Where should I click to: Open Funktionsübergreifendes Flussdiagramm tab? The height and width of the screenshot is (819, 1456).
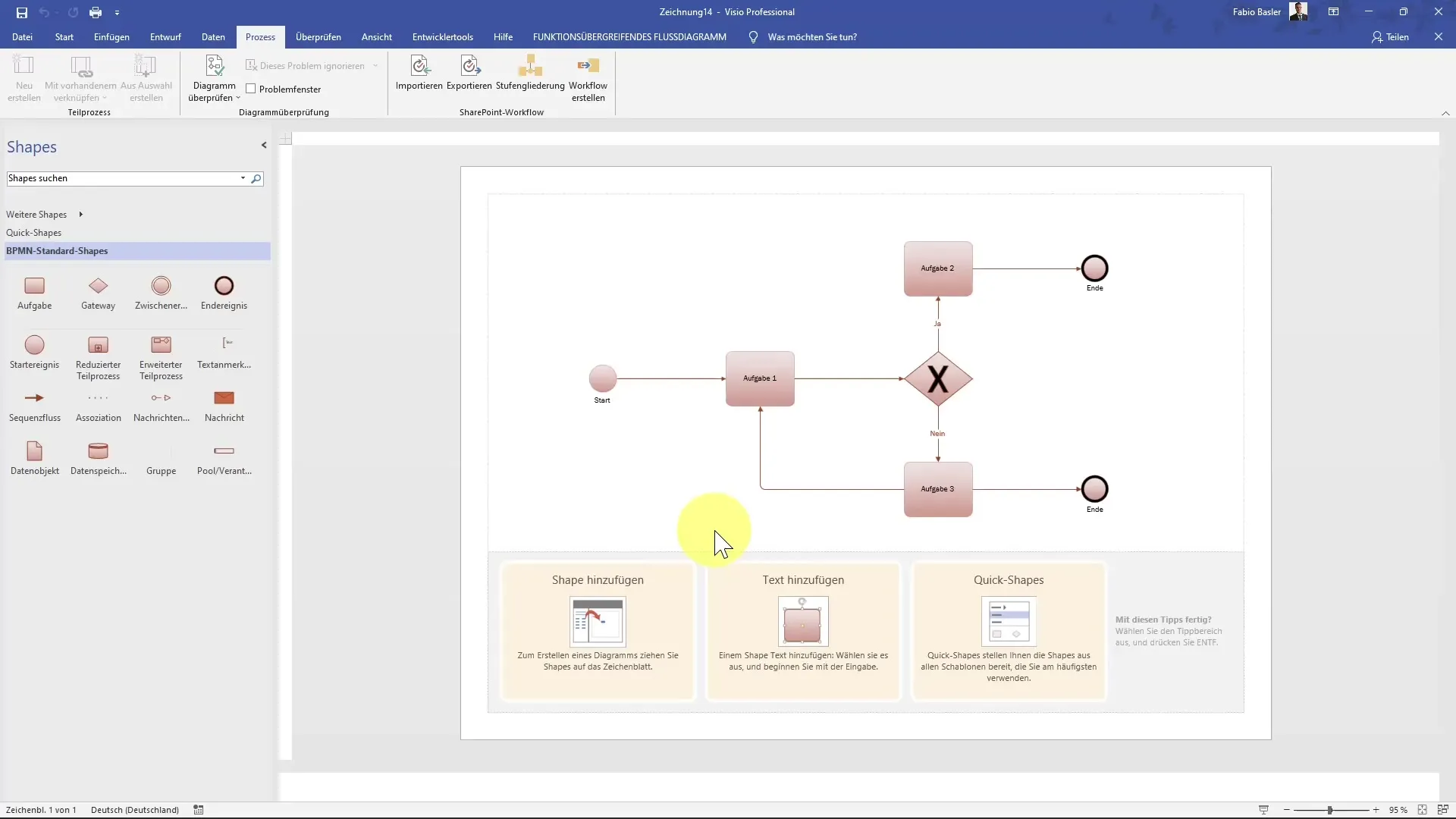(629, 36)
